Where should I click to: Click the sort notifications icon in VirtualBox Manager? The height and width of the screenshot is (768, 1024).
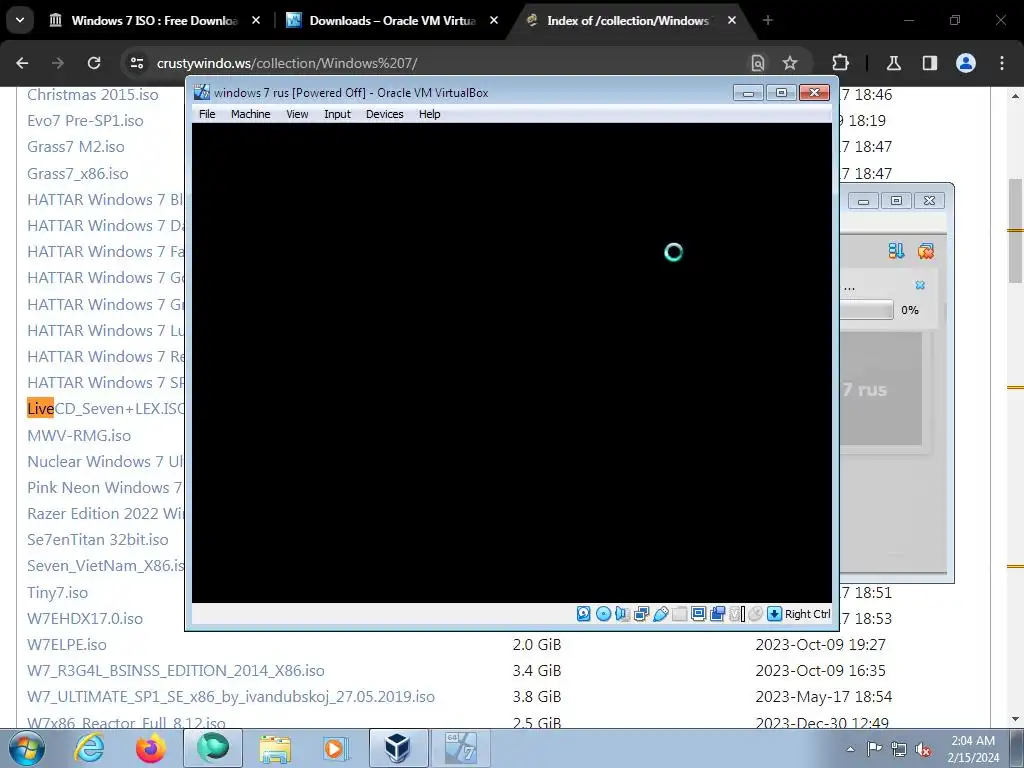click(896, 251)
